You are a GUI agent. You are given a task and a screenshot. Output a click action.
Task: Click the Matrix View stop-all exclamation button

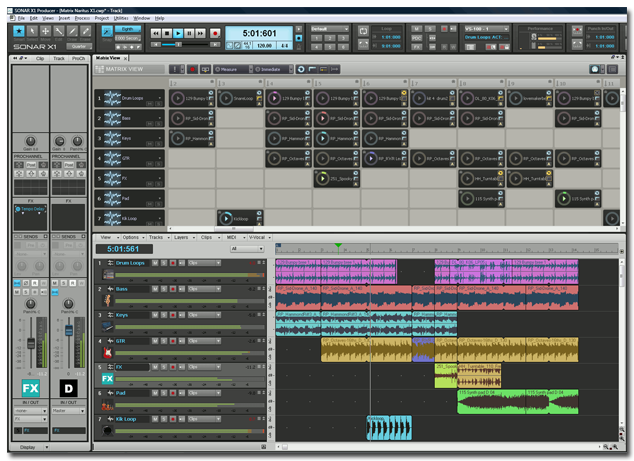click(x=175, y=69)
